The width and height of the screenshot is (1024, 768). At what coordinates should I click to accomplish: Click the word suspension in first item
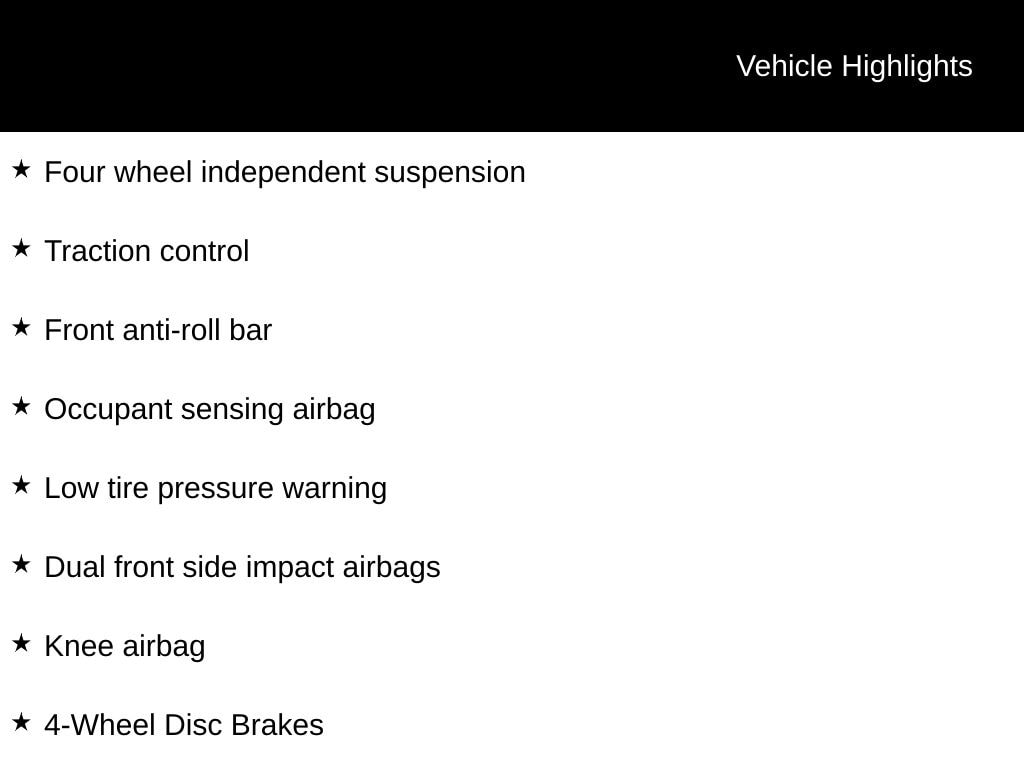click(x=450, y=174)
